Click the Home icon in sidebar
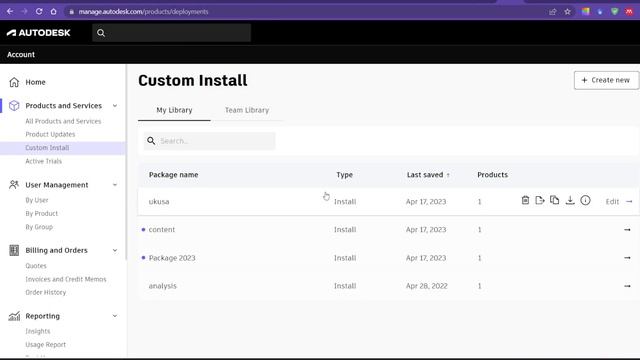Image resolution: width=640 pixels, height=360 pixels. pos(14,82)
